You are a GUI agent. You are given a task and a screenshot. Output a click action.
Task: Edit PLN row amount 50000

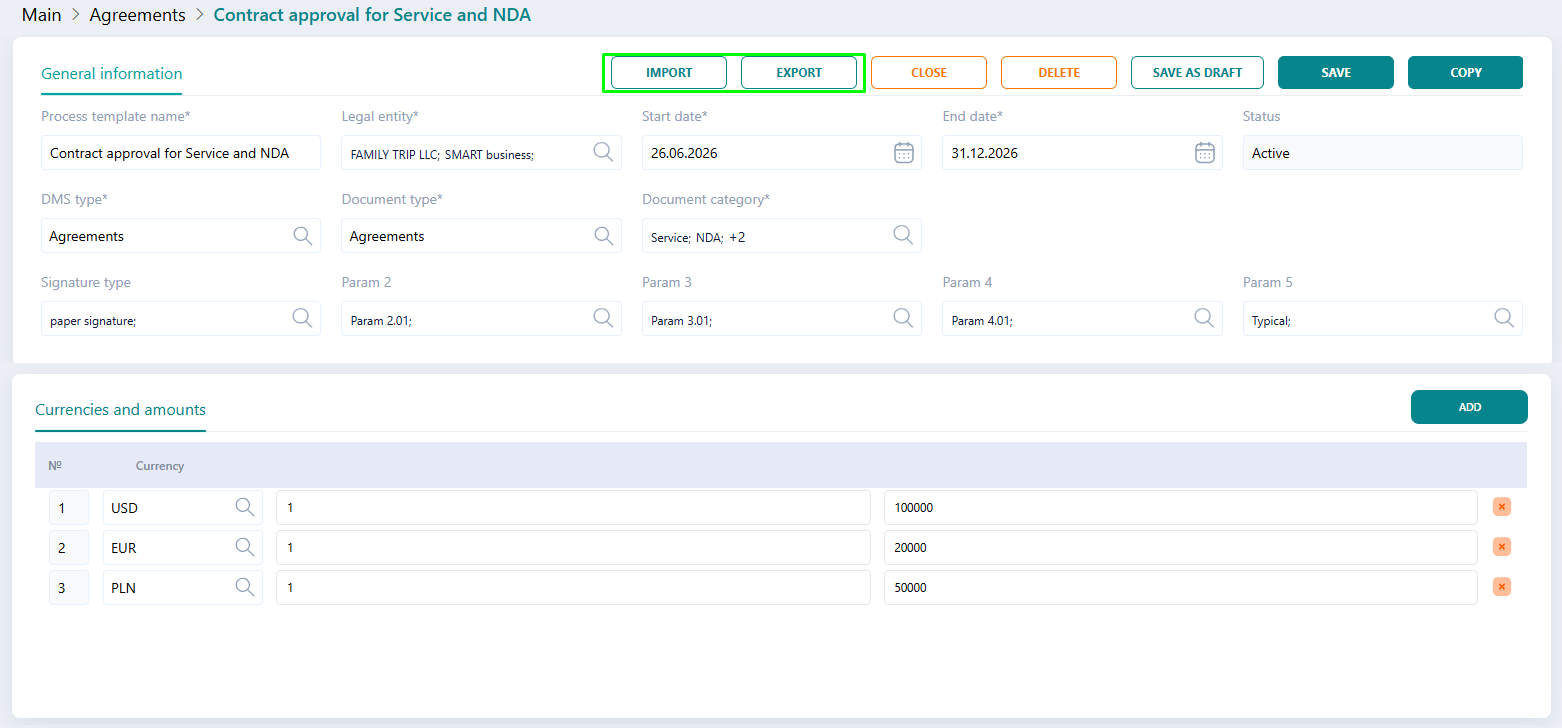(x=1181, y=587)
